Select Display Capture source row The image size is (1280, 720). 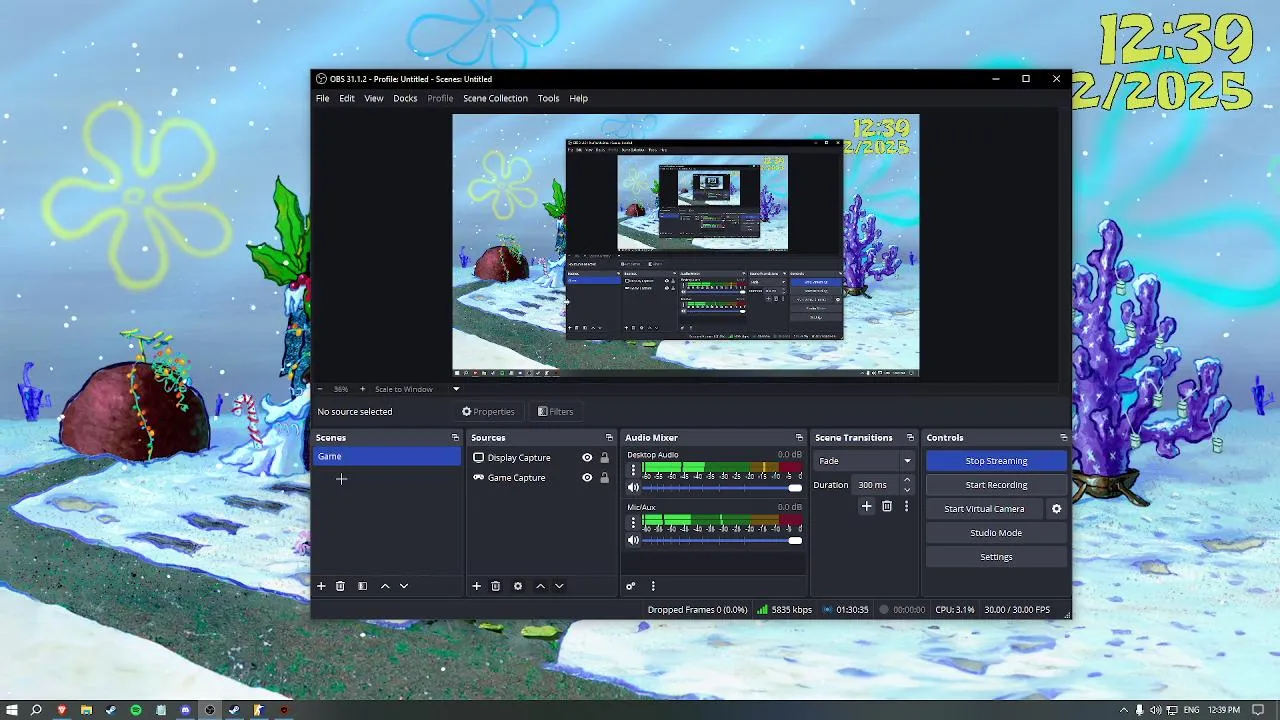point(541,458)
